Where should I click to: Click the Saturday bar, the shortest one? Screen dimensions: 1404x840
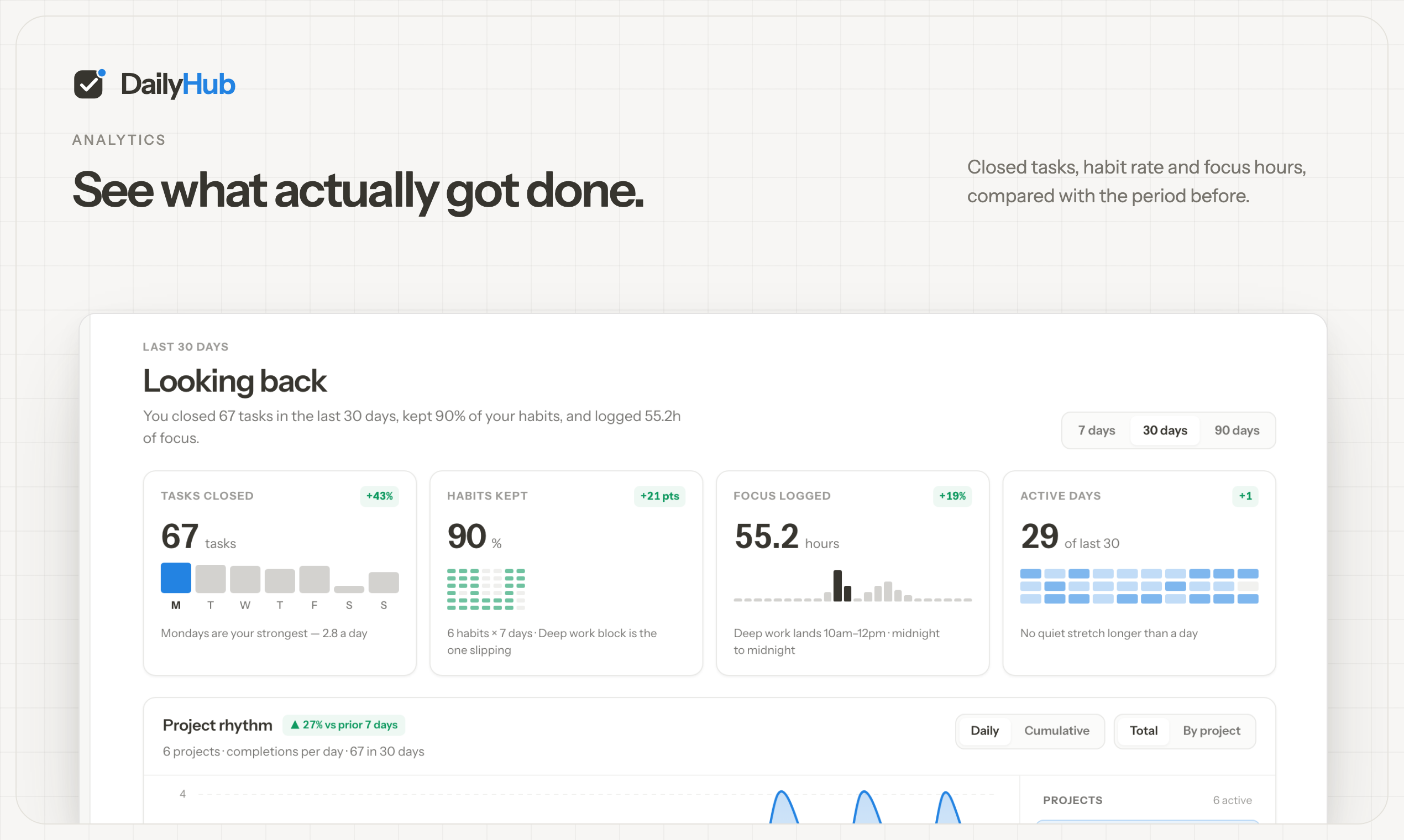click(349, 589)
